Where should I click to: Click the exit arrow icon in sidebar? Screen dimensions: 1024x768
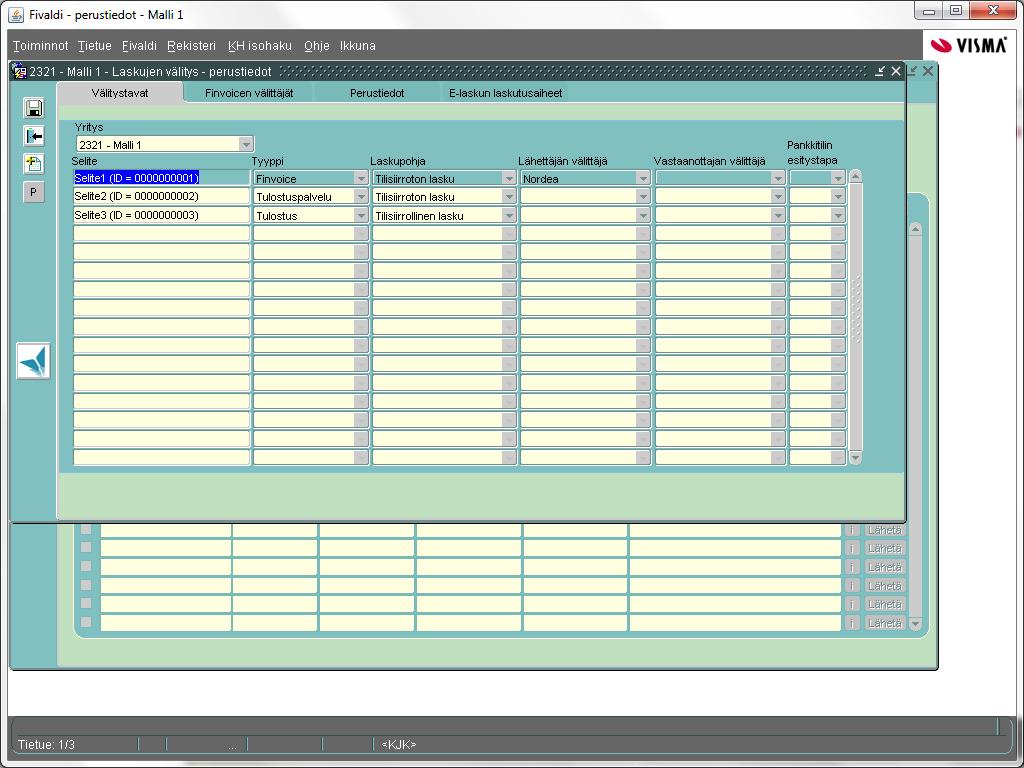[x=34, y=136]
